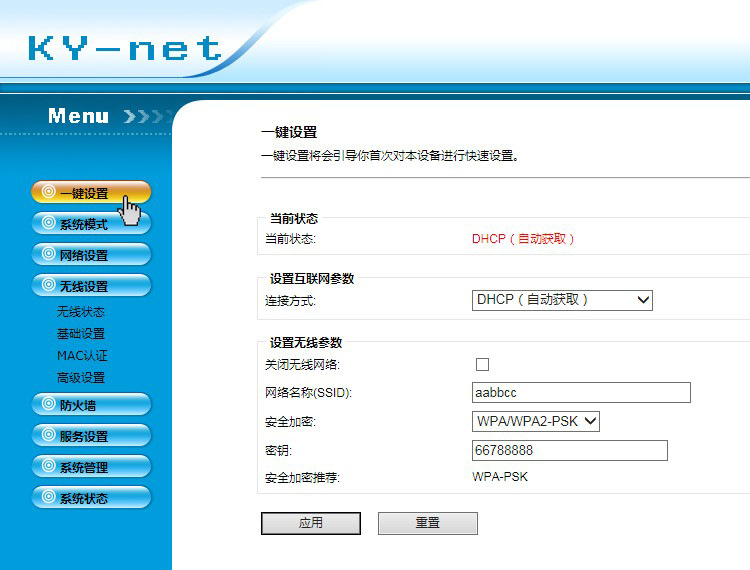The image size is (750, 570).
Task: Click the circle icon beside 系统状态
Action: pos(48,497)
